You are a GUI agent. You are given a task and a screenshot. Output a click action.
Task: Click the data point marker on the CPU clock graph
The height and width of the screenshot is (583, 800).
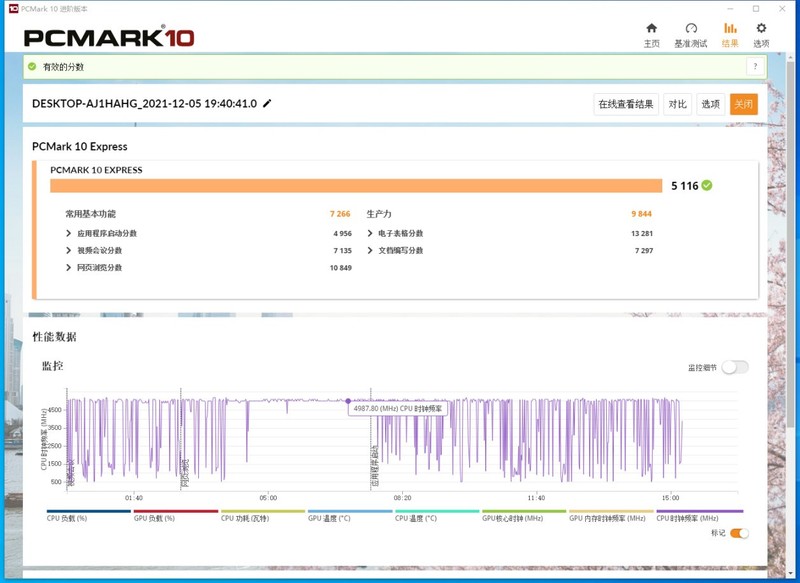tap(348, 401)
